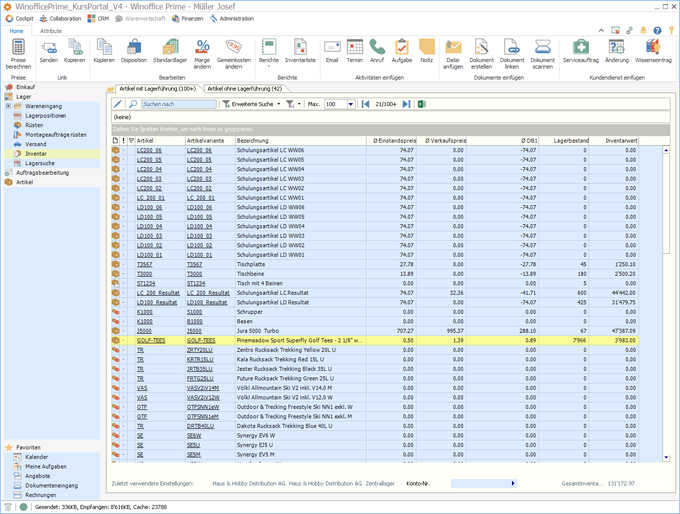680x514 pixels.
Task: Click the Kopieren icon in Link group
Action: (75, 47)
